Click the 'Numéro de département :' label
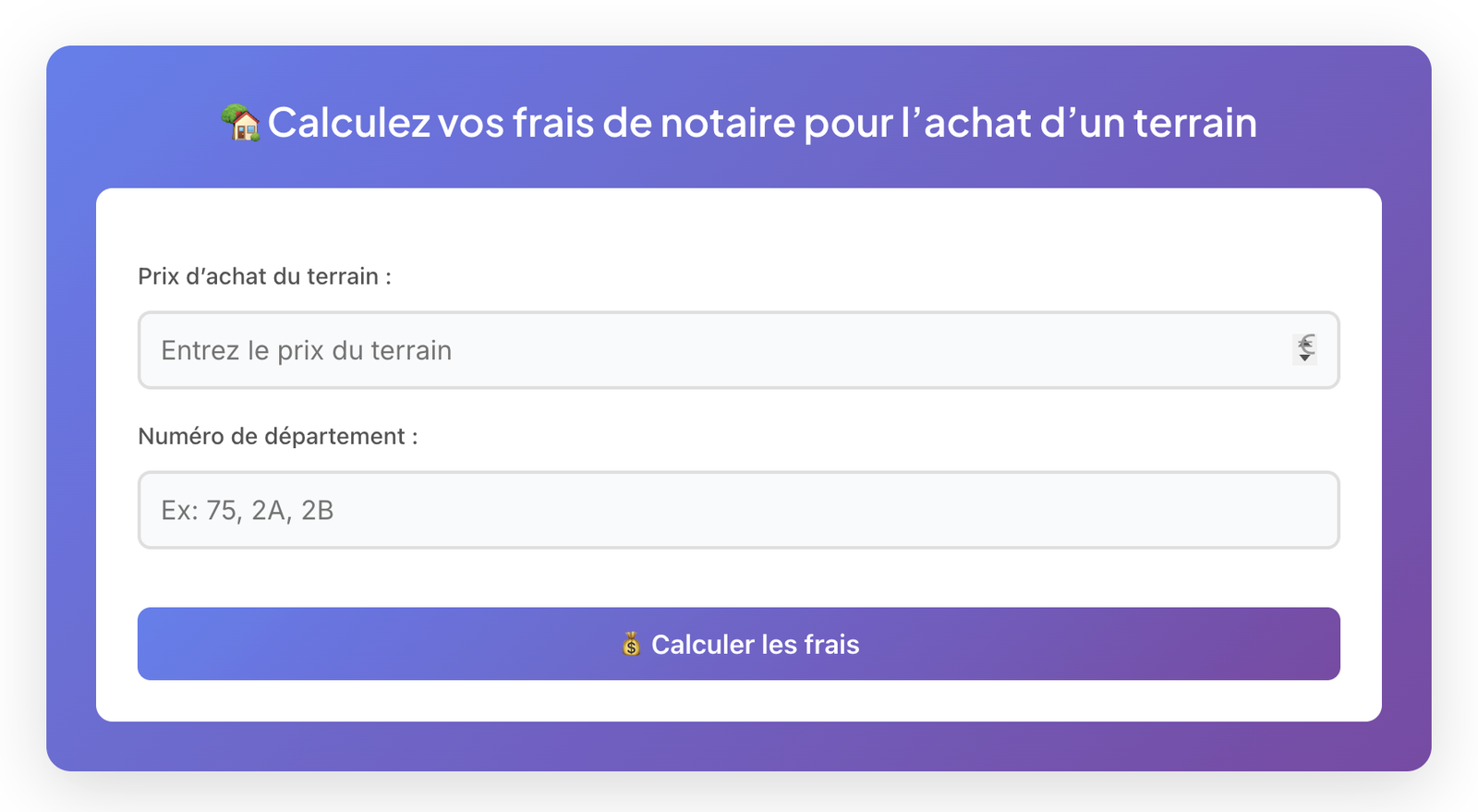This screenshot has height=812, width=1478. pos(278,435)
